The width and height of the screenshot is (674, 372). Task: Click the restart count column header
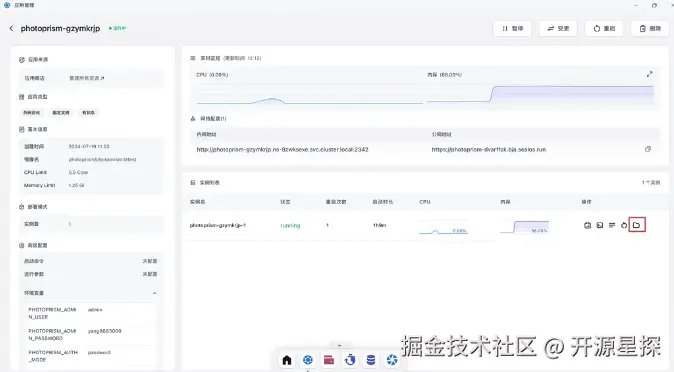336,202
